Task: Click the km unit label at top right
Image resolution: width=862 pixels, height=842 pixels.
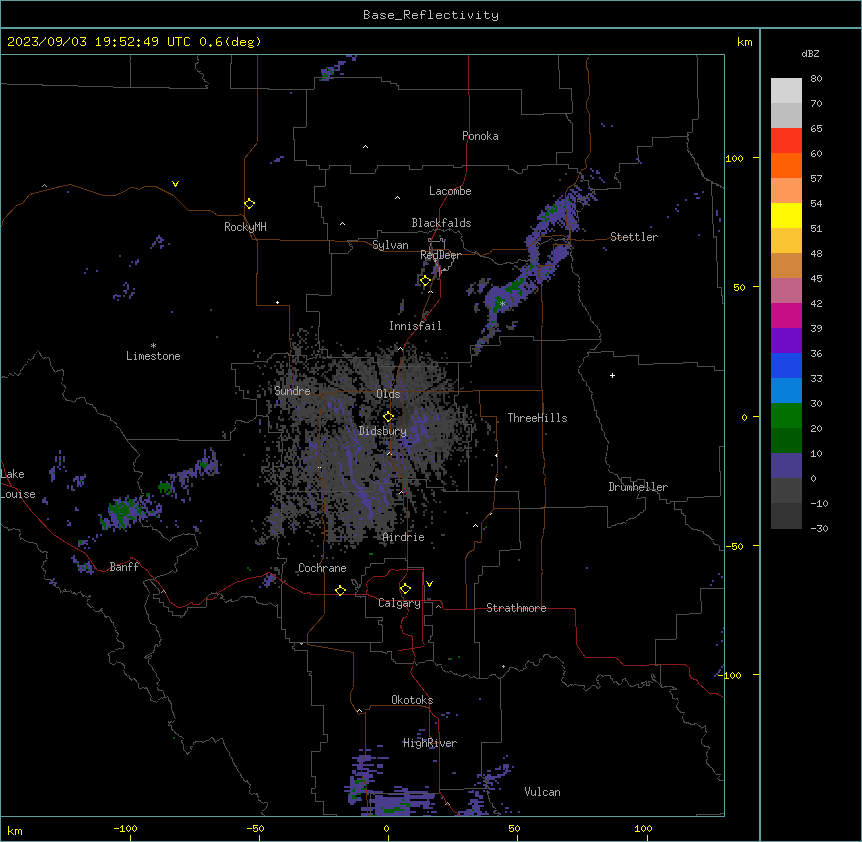Action: click(744, 42)
